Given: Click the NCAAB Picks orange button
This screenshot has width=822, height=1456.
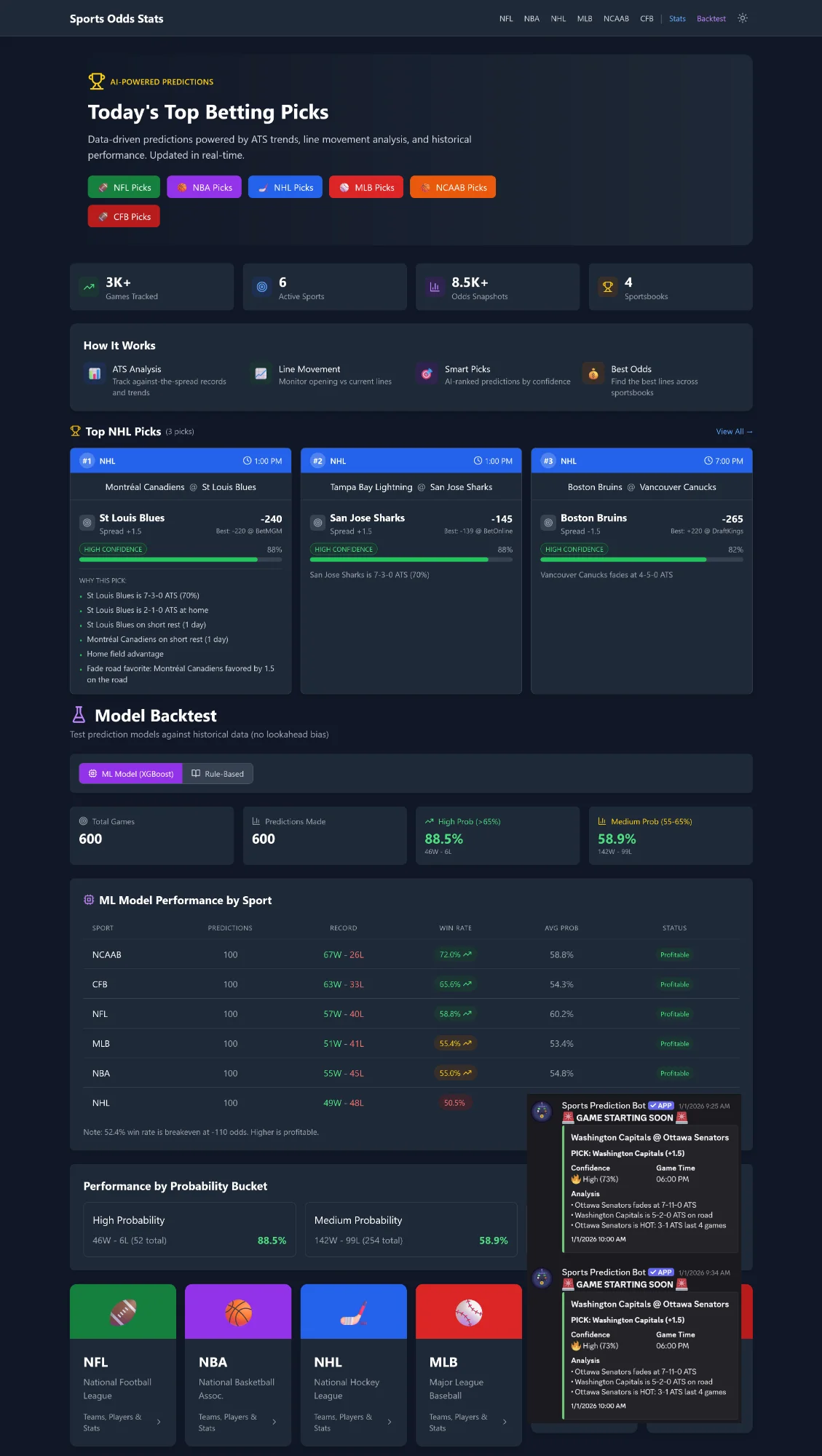Looking at the screenshot, I should pos(453,187).
